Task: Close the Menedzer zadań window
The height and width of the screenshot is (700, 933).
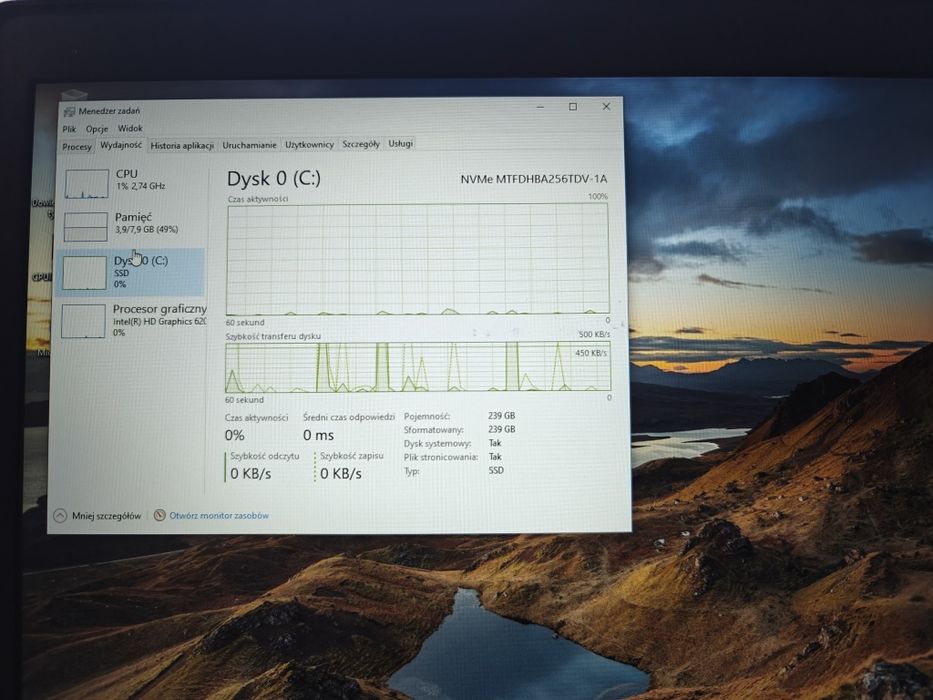Action: pos(606,107)
